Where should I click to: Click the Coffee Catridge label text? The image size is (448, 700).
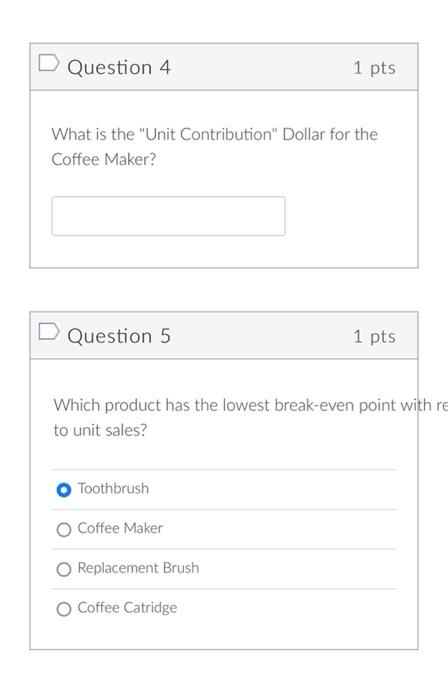pyautogui.click(x=127, y=608)
